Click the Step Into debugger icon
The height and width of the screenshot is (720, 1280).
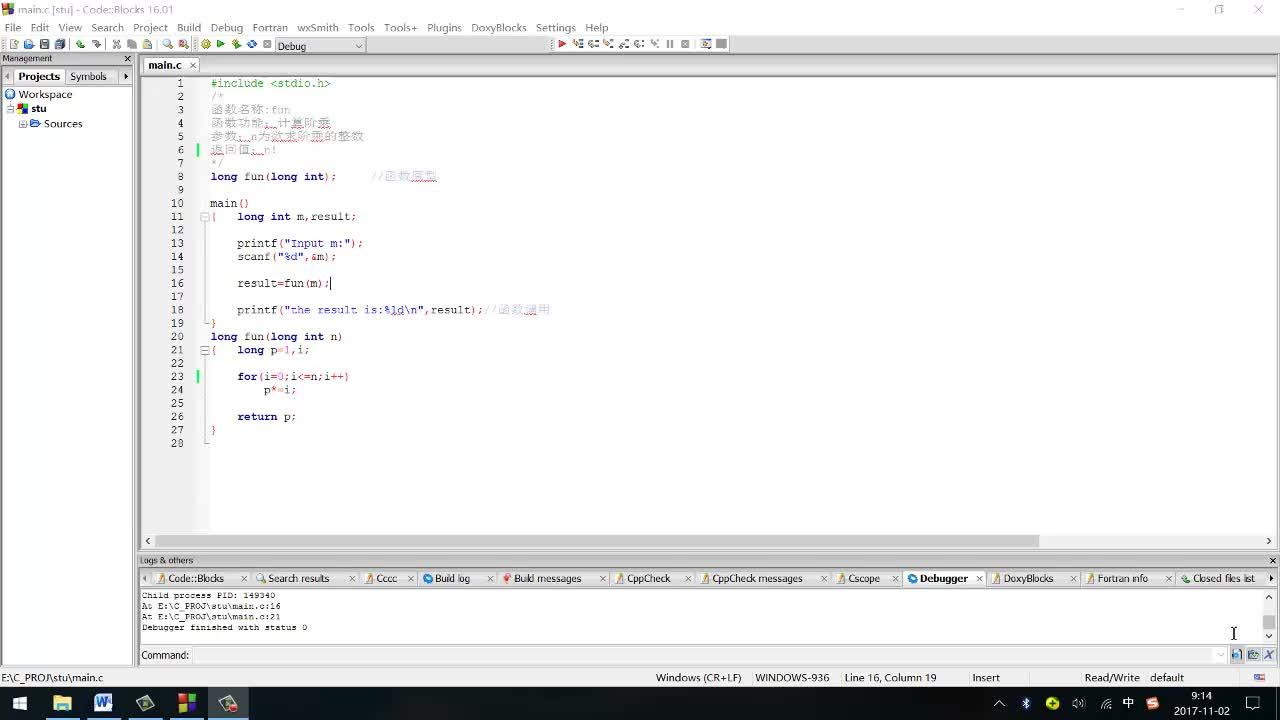[608, 44]
